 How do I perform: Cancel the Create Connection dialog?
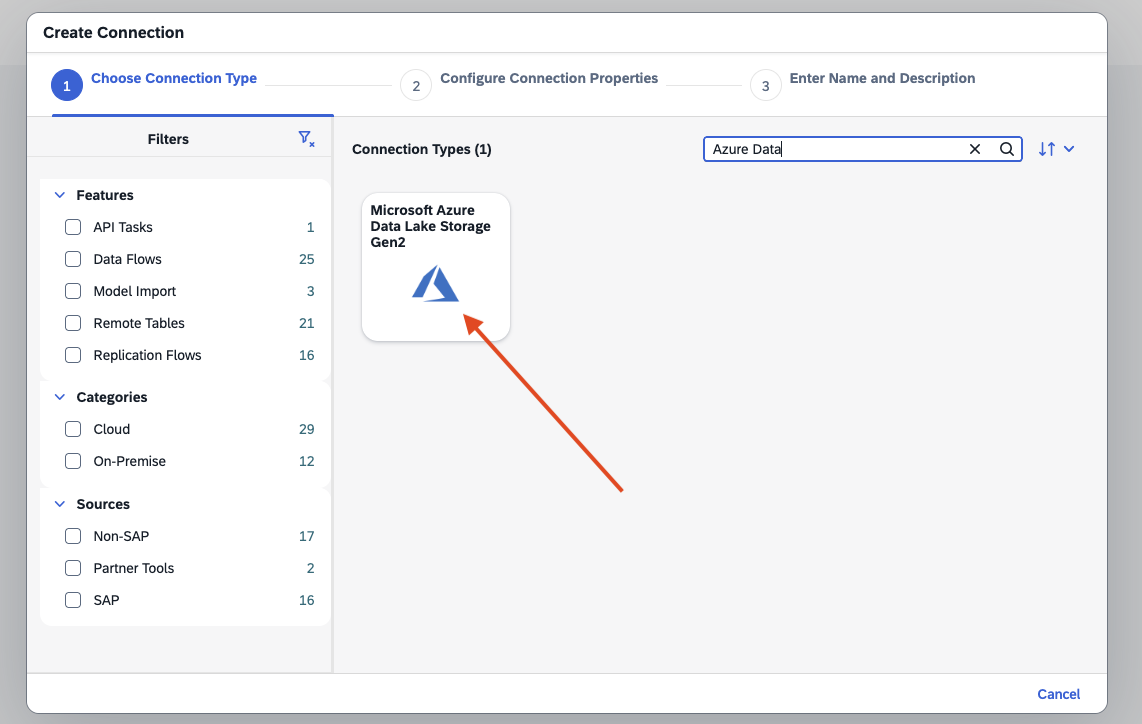pos(1058,694)
